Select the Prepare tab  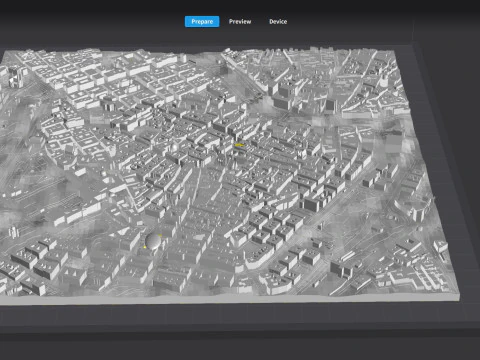(202, 22)
